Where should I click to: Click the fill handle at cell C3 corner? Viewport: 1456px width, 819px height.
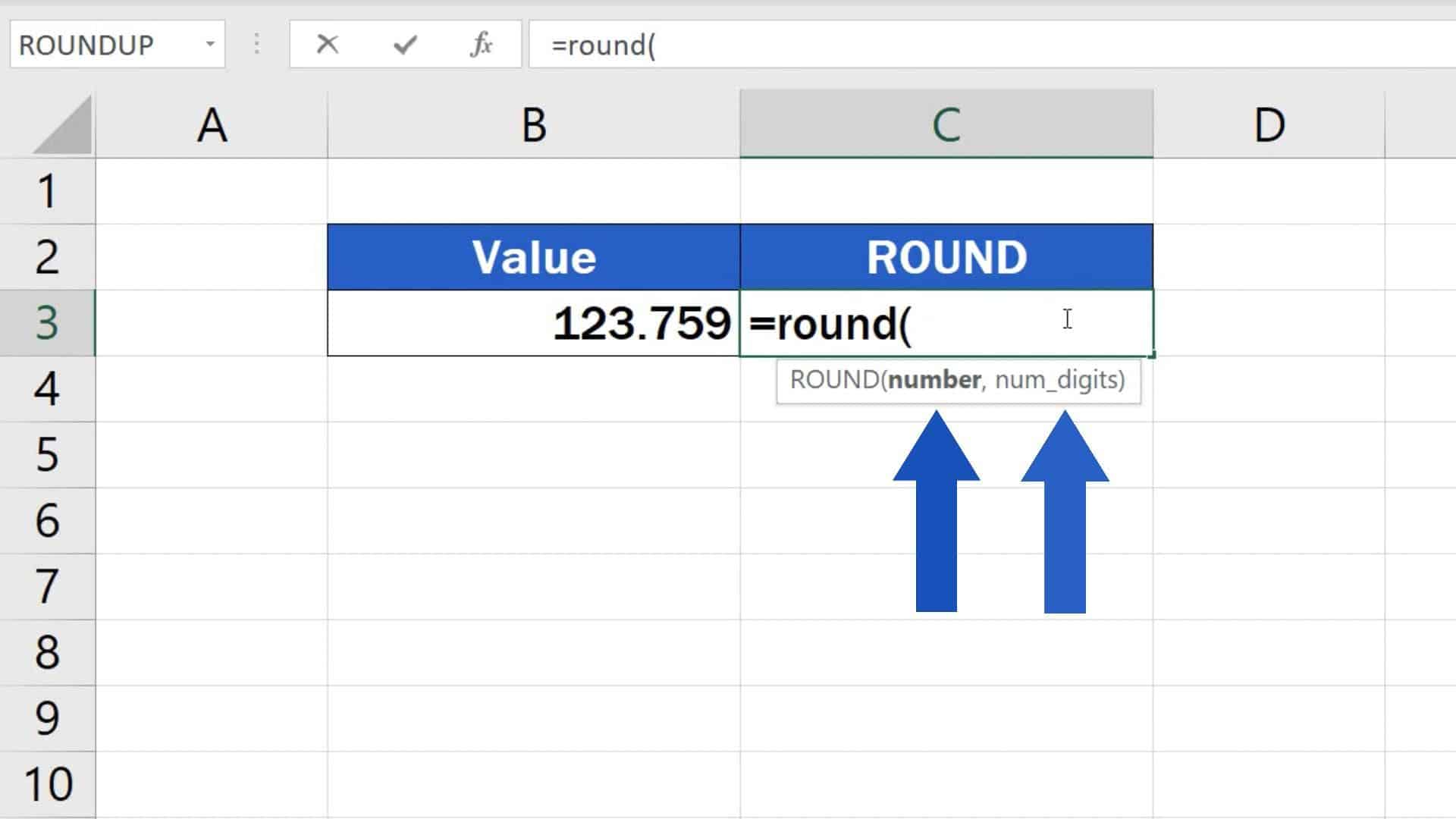coord(1151,354)
